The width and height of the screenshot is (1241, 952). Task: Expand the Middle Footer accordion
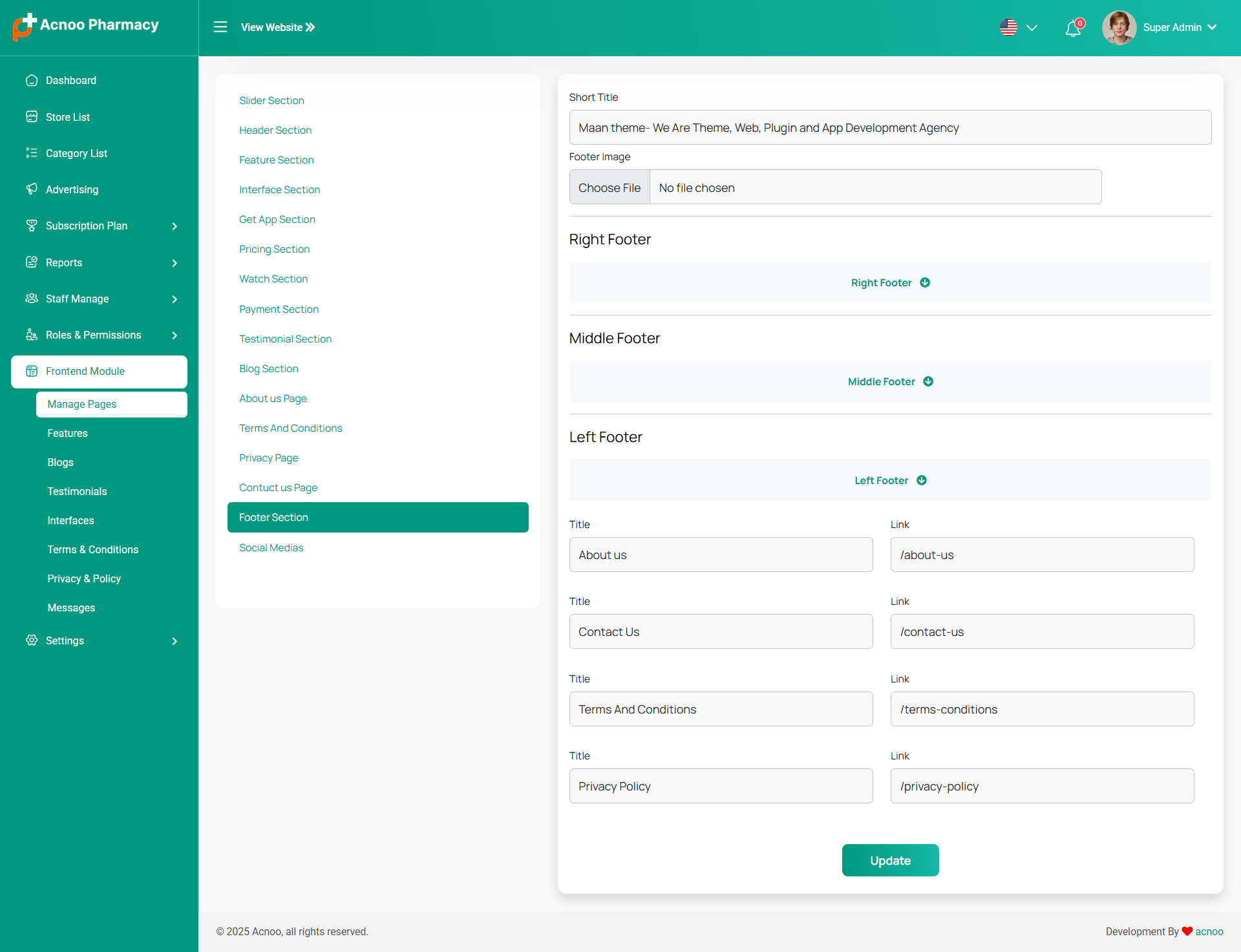pyautogui.click(x=890, y=381)
